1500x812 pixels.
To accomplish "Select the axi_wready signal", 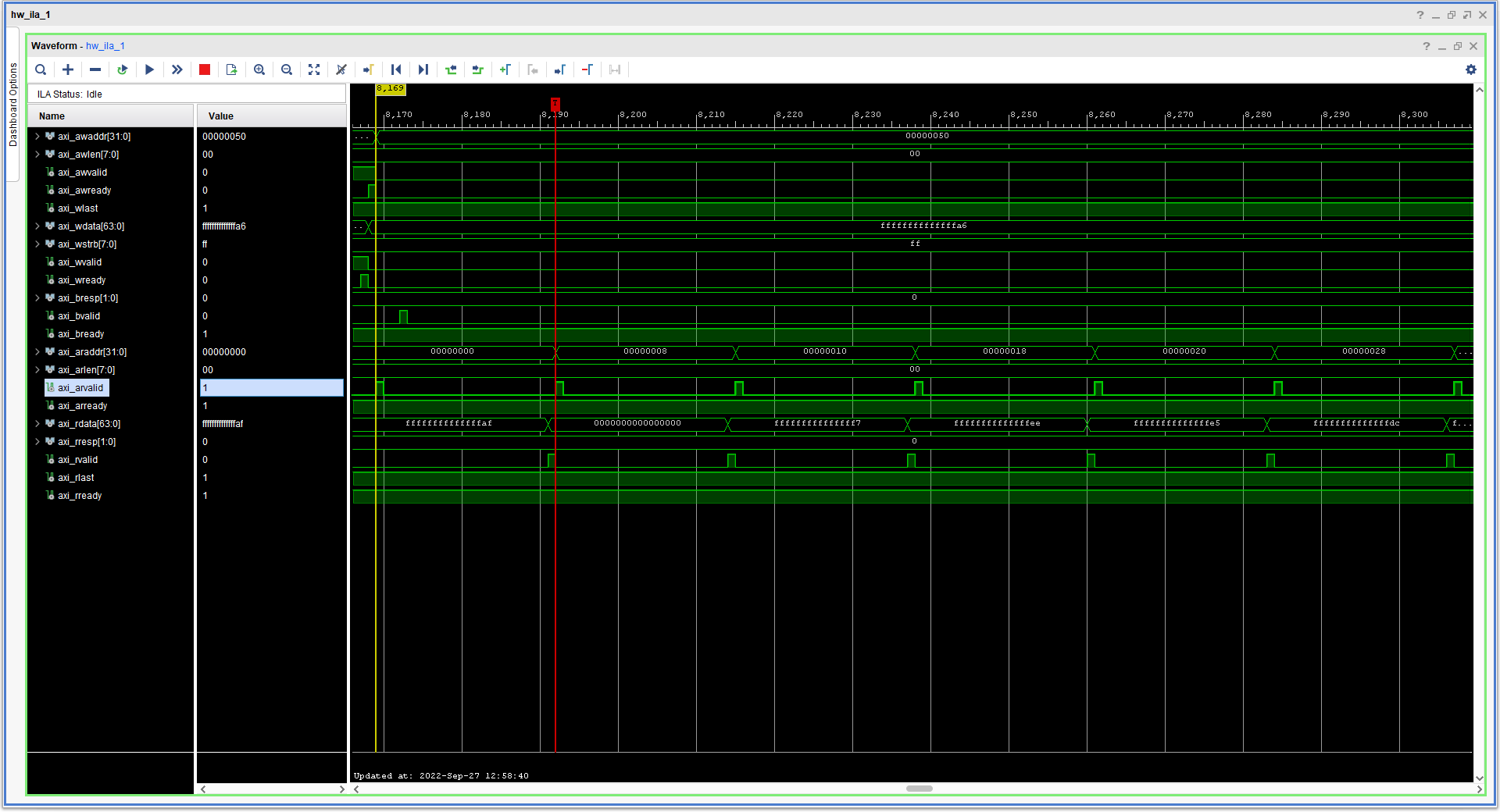I will click(81, 280).
